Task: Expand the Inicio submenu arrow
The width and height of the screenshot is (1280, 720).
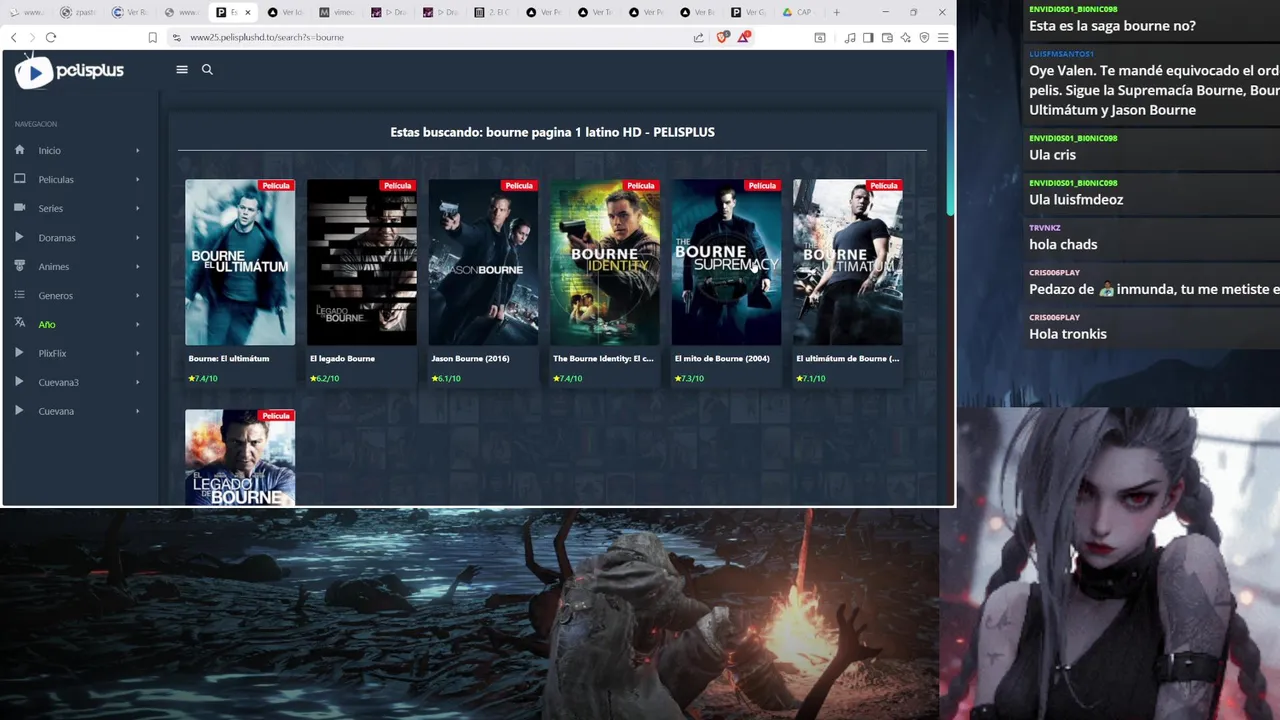Action: click(137, 150)
